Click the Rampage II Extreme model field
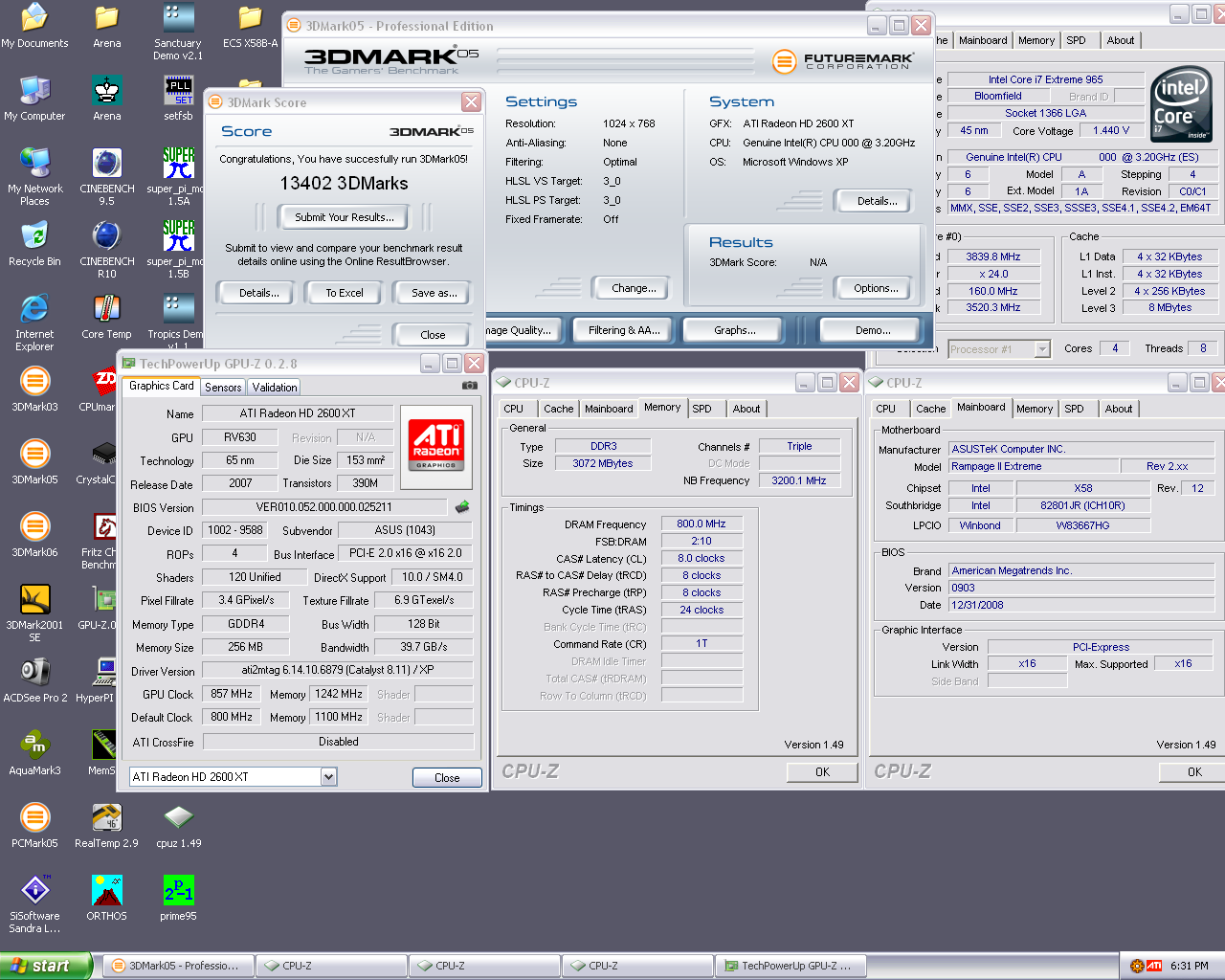The height and width of the screenshot is (980, 1225). pos(1036,466)
